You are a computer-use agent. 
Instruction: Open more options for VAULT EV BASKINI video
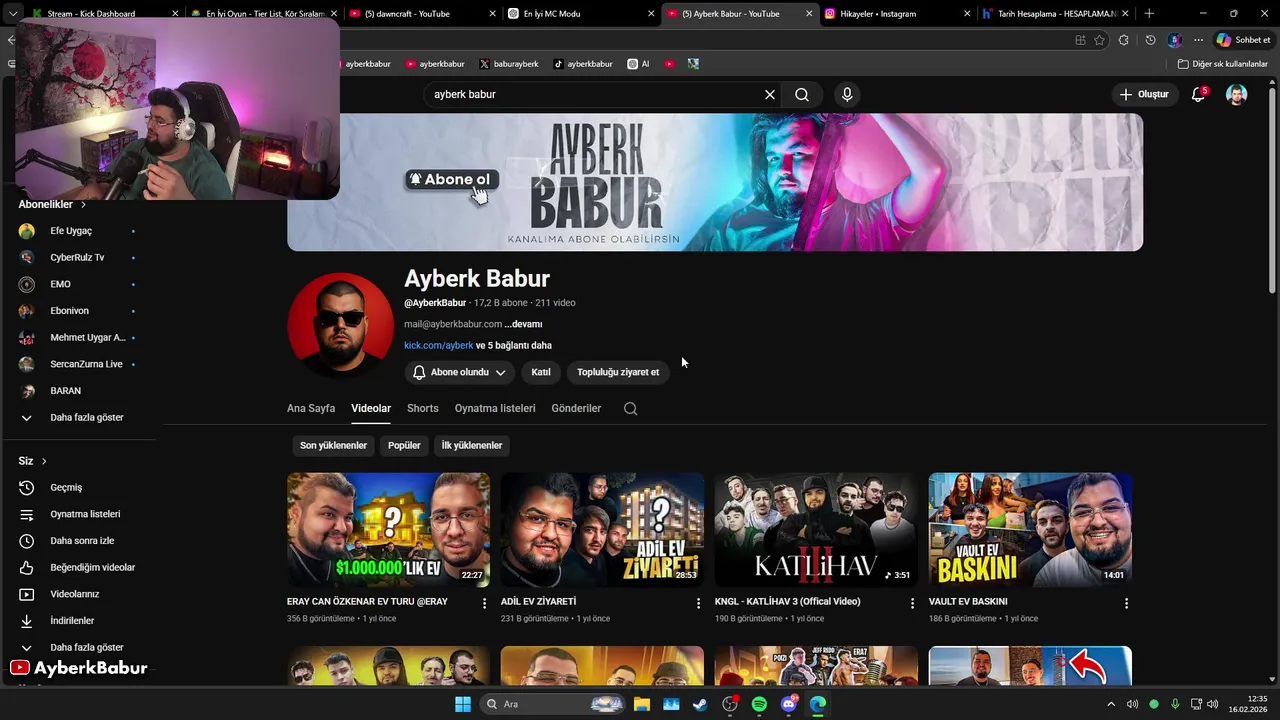tap(1126, 603)
